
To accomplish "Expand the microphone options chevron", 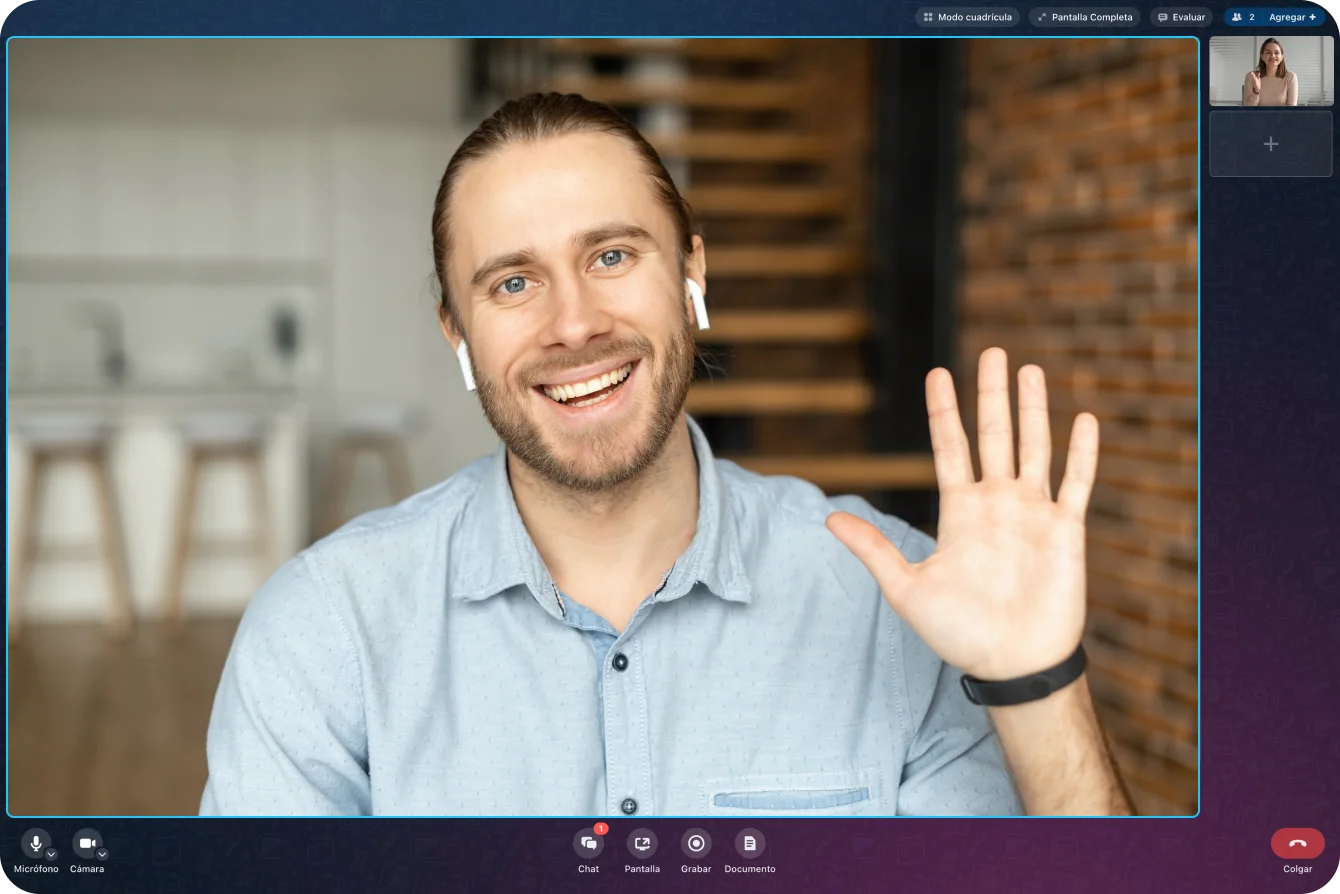I will click(x=51, y=855).
